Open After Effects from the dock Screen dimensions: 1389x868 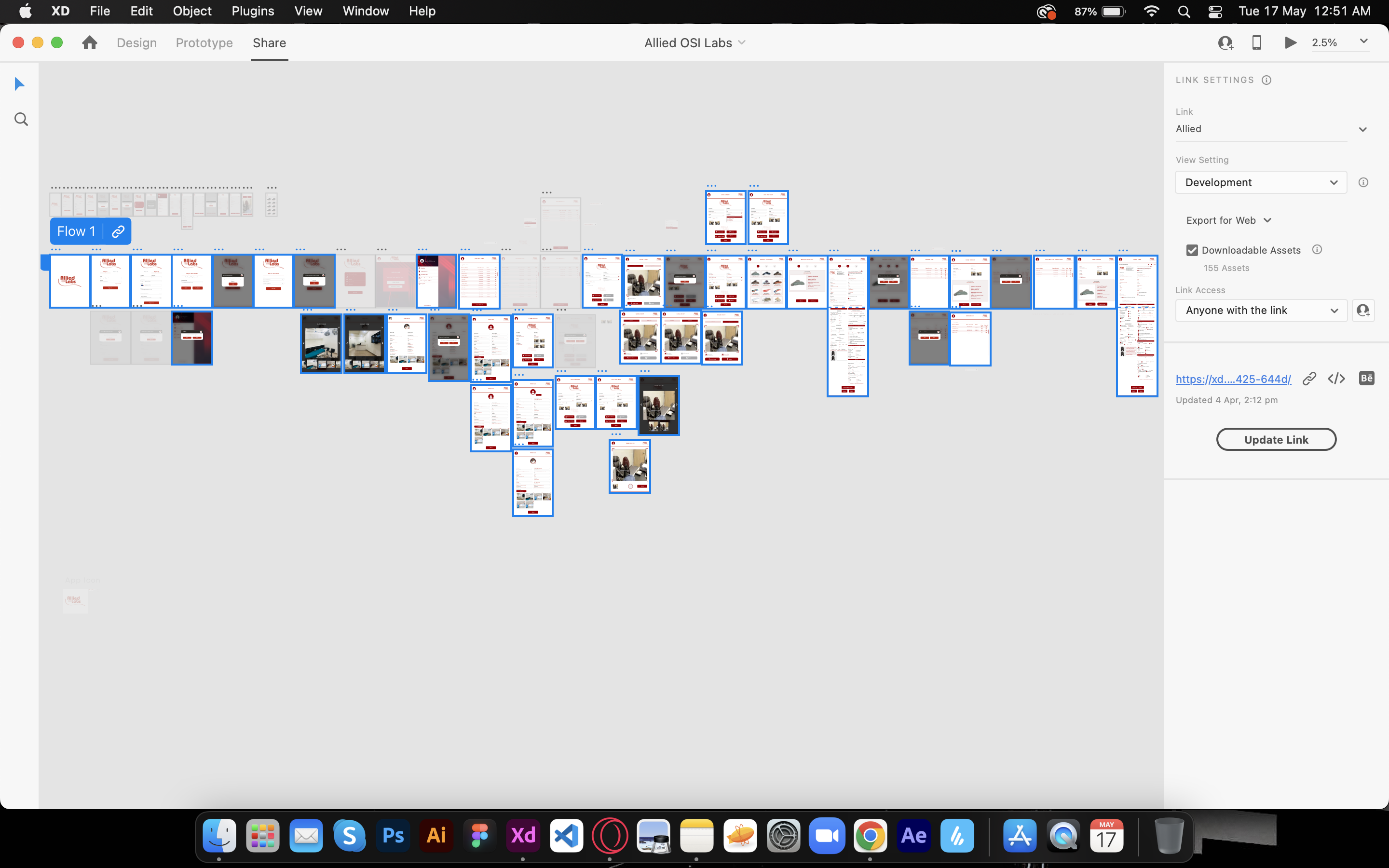point(914,835)
